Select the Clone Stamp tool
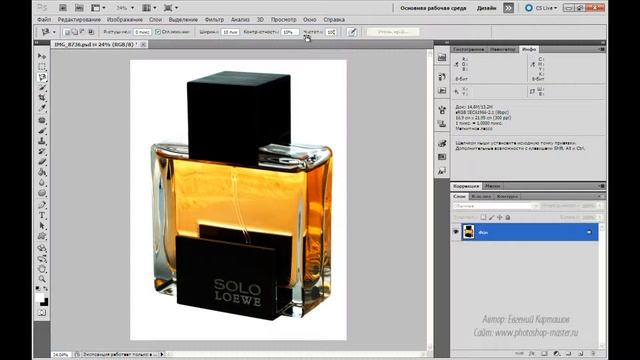The image size is (640, 360). (42, 141)
